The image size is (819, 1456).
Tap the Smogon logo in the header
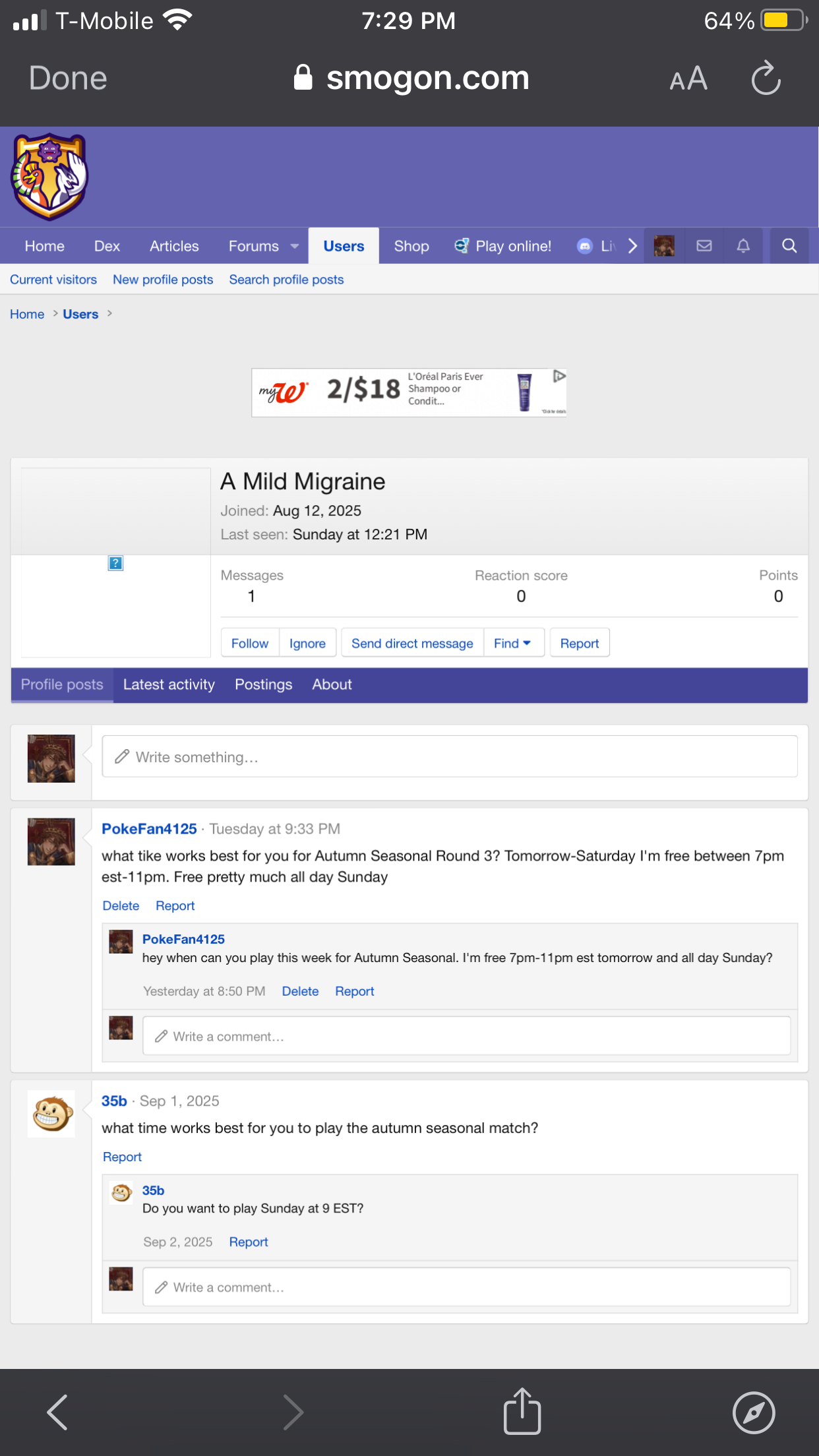click(50, 177)
